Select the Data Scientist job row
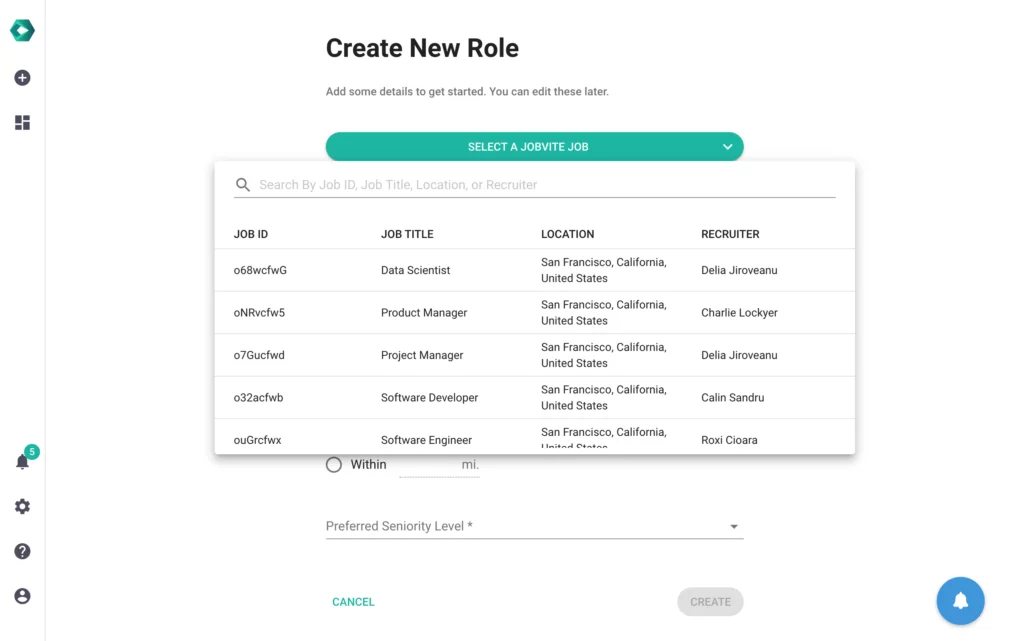This screenshot has height=641, width=1024. click(535, 270)
